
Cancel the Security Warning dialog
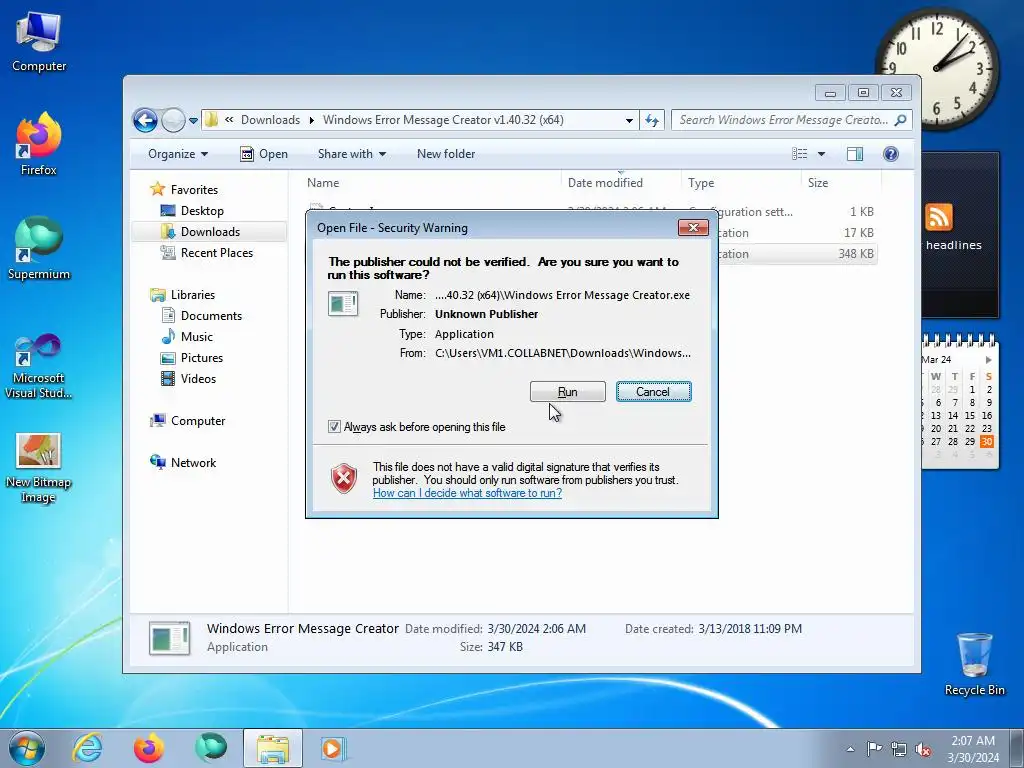(653, 392)
